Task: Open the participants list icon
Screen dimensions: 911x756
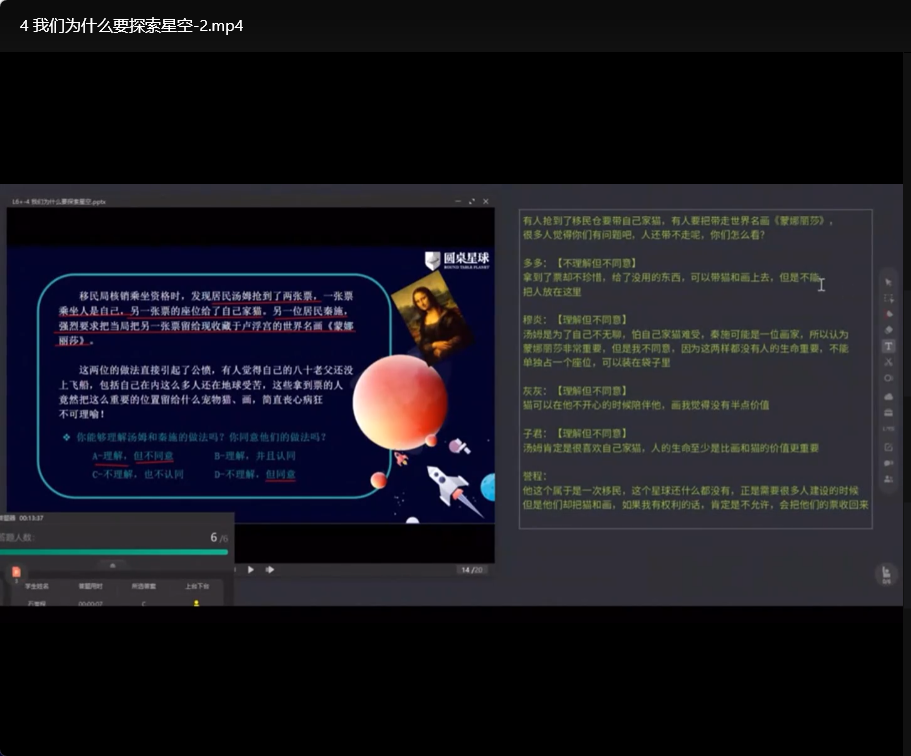Action: click(x=888, y=479)
